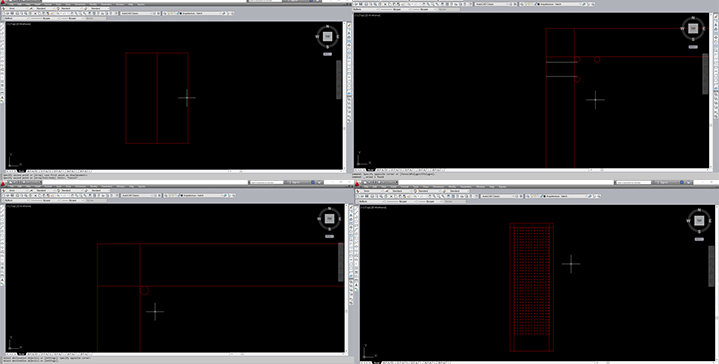Open Layer Properties Manager in dotted-grid window
Image resolution: width=719 pixels, height=364 pixels.
tap(528, 196)
